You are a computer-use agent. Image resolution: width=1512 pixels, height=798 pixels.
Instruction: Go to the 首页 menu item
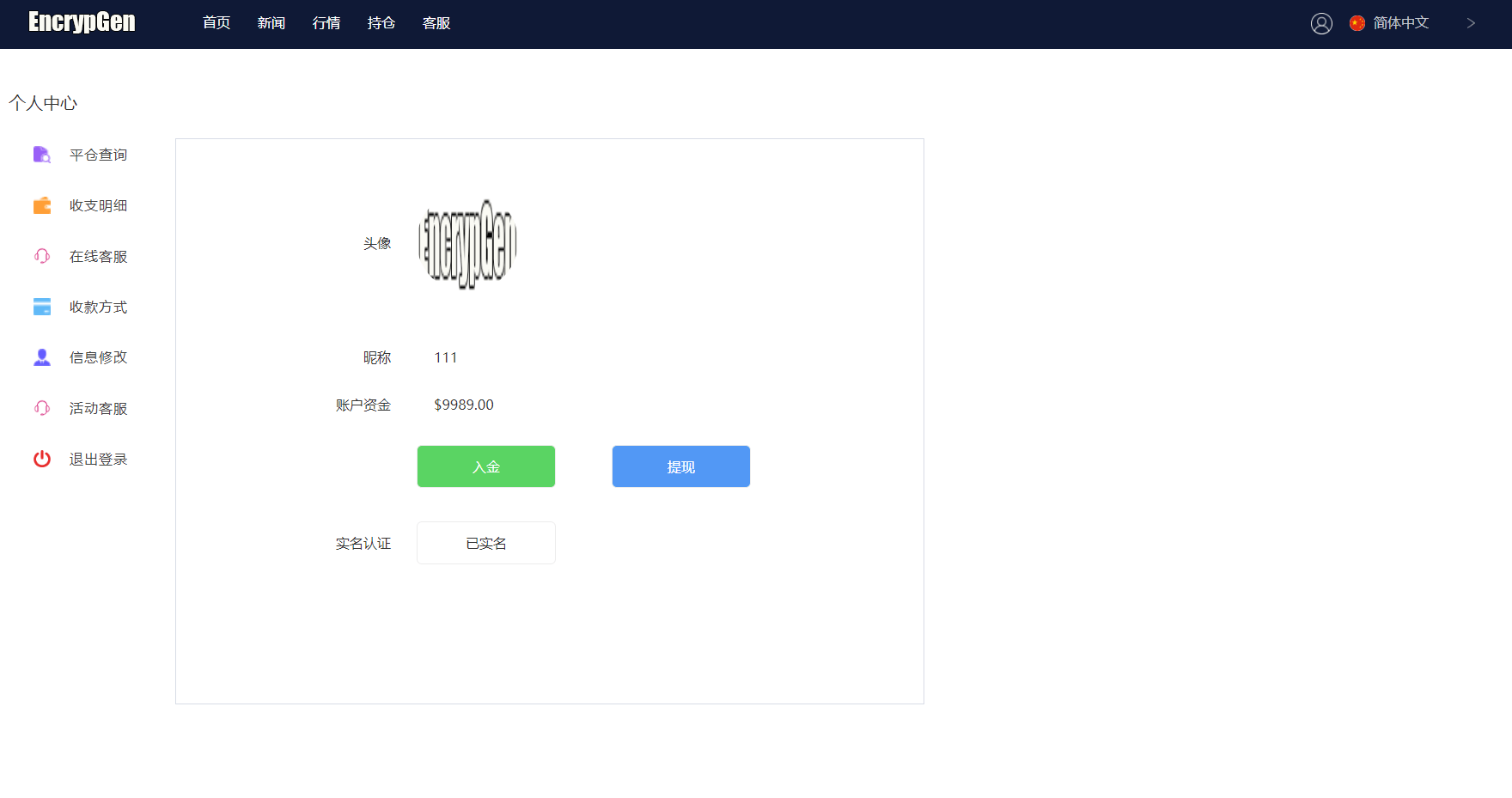(x=216, y=23)
